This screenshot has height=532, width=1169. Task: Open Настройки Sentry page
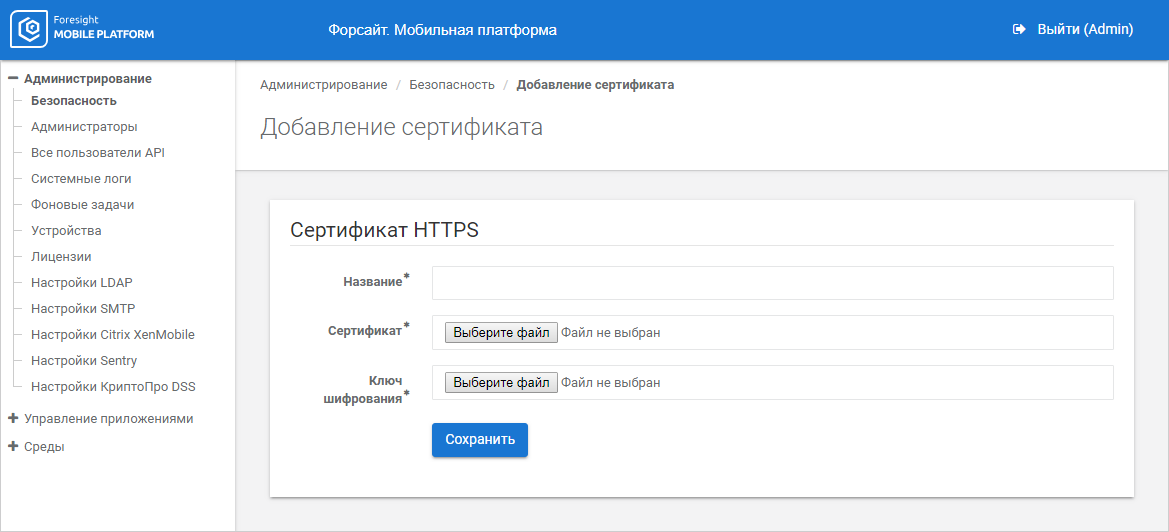(x=84, y=361)
